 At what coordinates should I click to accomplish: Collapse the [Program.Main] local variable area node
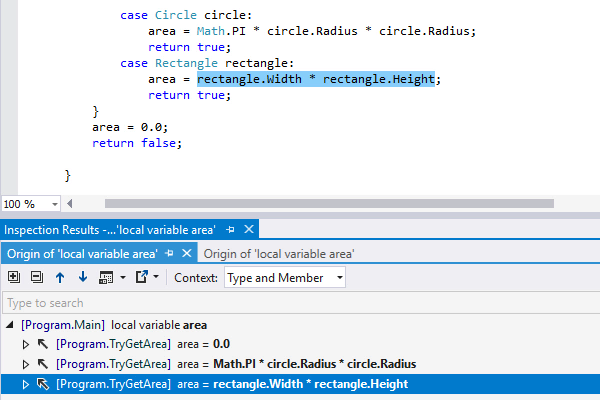[10, 325]
